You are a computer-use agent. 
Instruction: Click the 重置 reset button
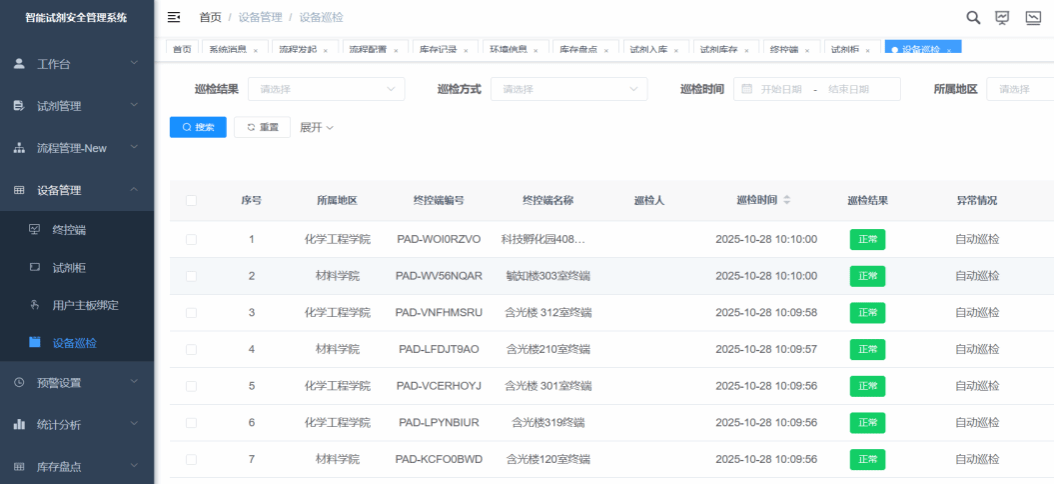coord(262,127)
